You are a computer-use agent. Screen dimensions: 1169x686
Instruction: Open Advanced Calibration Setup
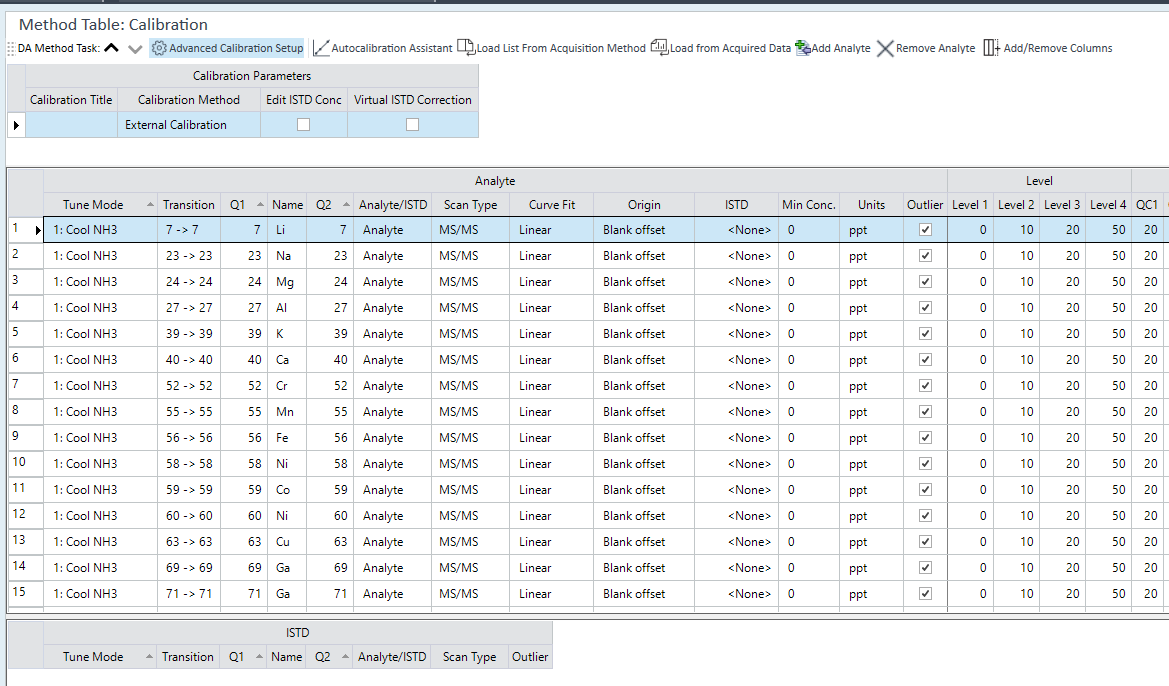click(227, 48)
